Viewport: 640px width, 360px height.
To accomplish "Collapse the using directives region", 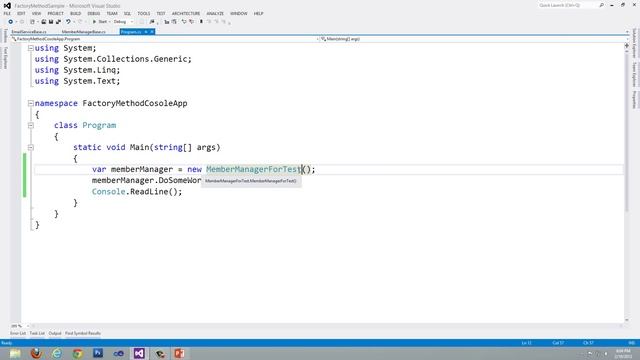I will tap(31, 48).
